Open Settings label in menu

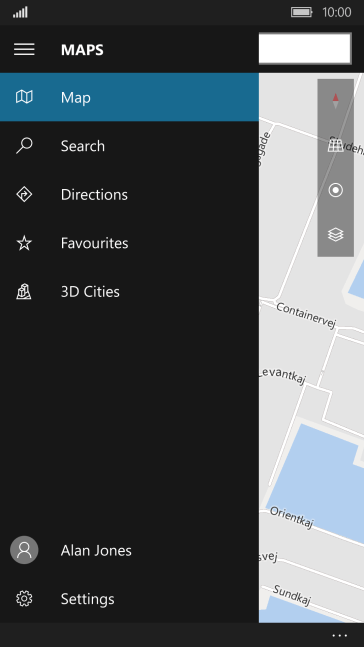[x=87, y=599]
